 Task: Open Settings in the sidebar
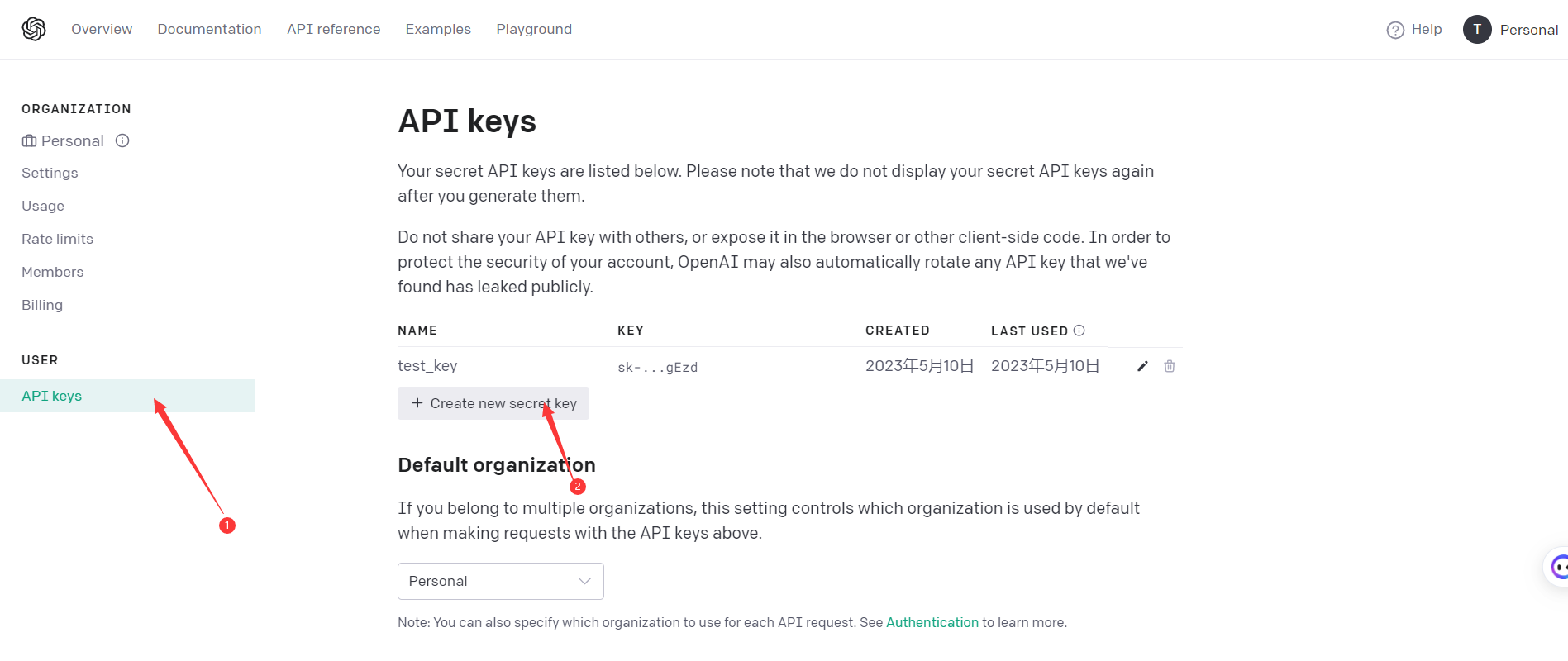[50, 173]
